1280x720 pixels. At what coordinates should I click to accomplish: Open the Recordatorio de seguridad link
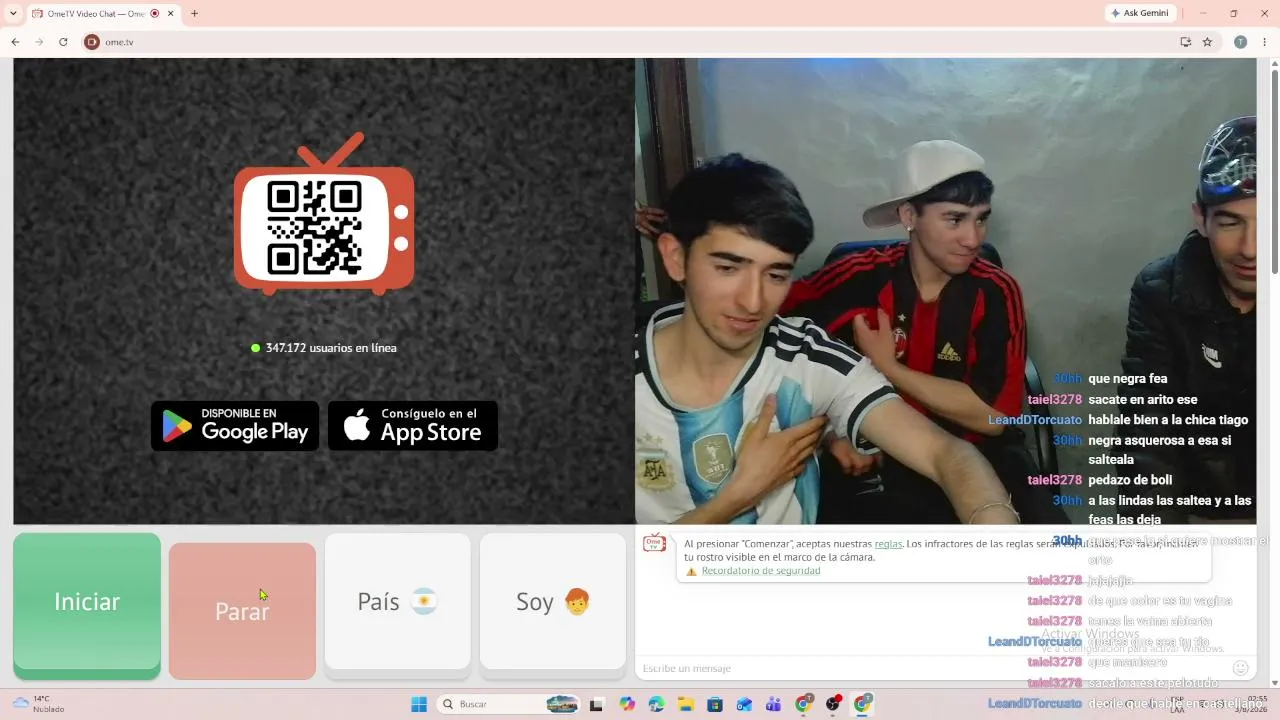point(761,571)
